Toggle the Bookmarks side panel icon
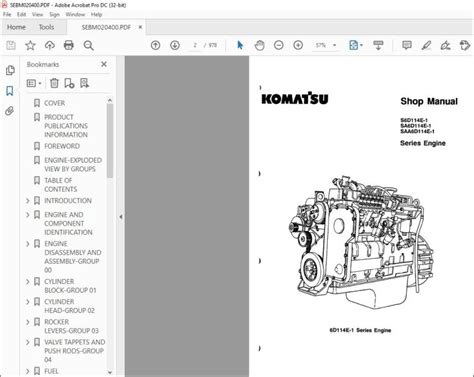The height and width of the screenshot is (377, 474). point(10,91)
